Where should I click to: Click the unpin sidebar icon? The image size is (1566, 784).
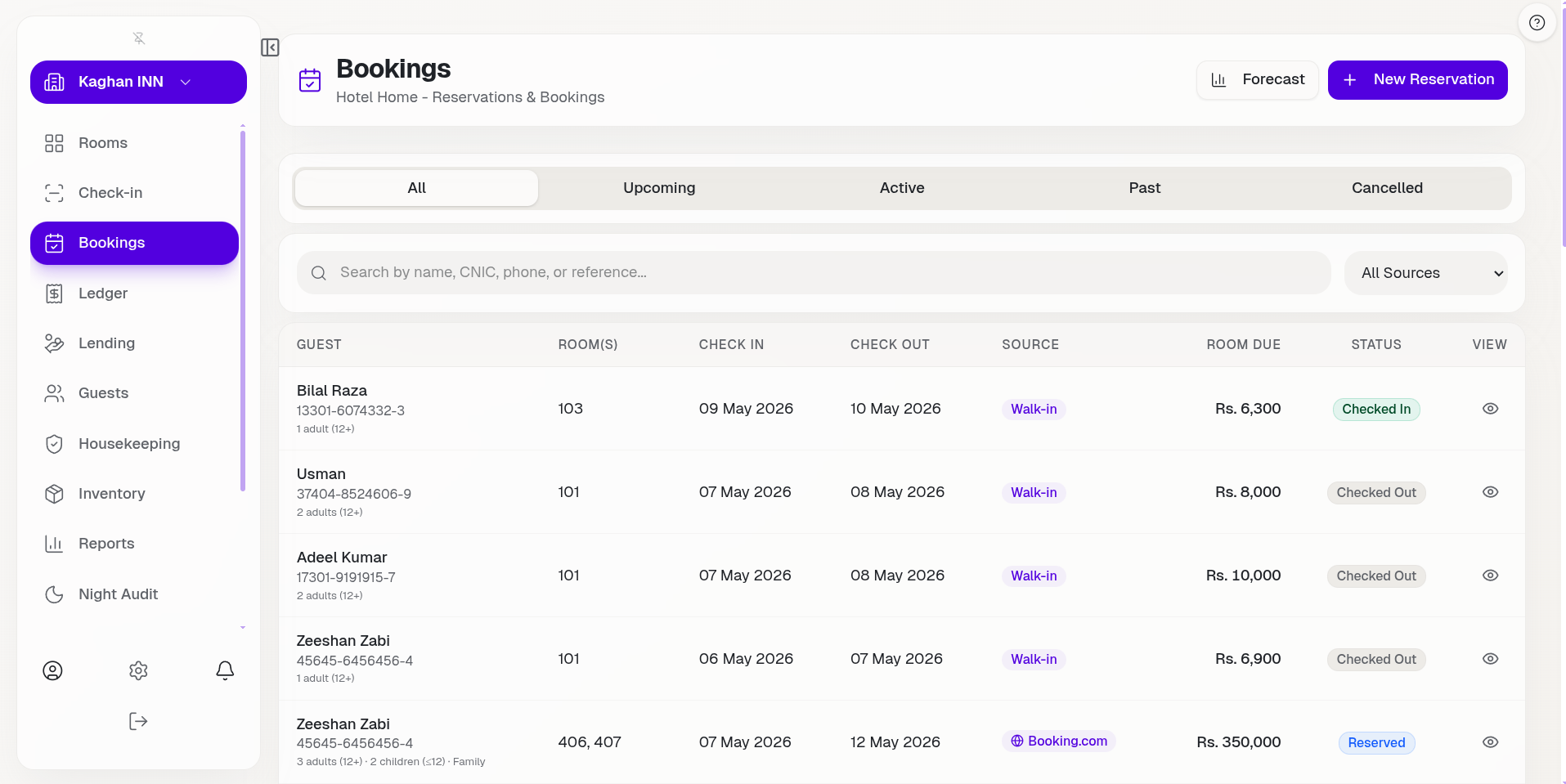tap(139, 38)
